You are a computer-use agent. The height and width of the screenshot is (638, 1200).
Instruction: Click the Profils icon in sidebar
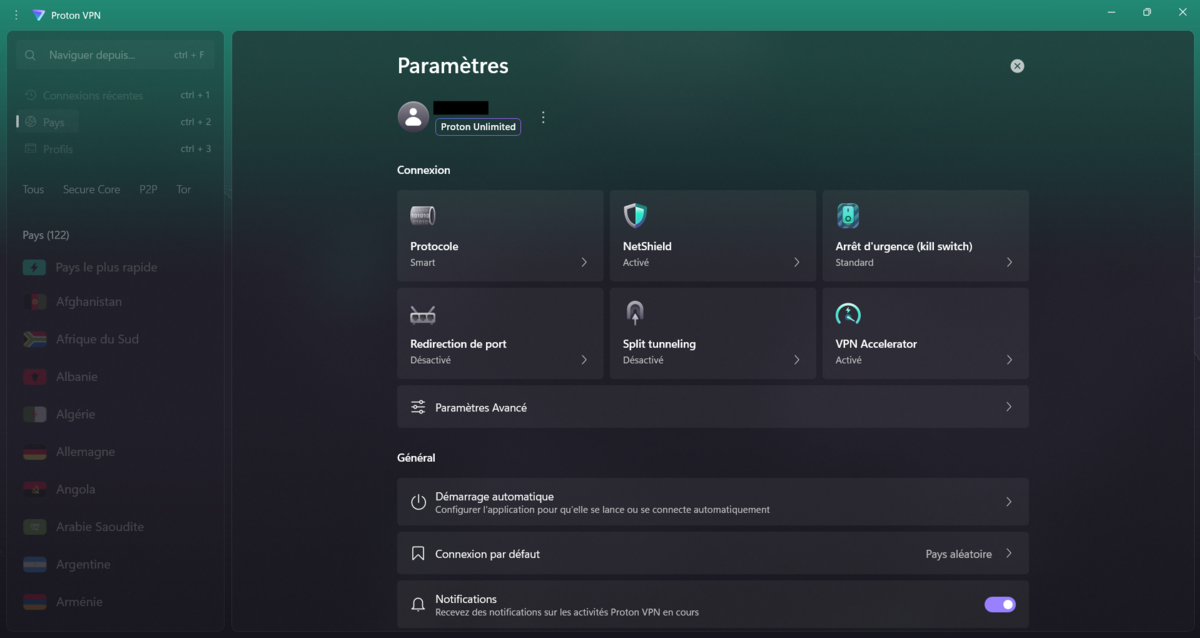pos(31,149)
